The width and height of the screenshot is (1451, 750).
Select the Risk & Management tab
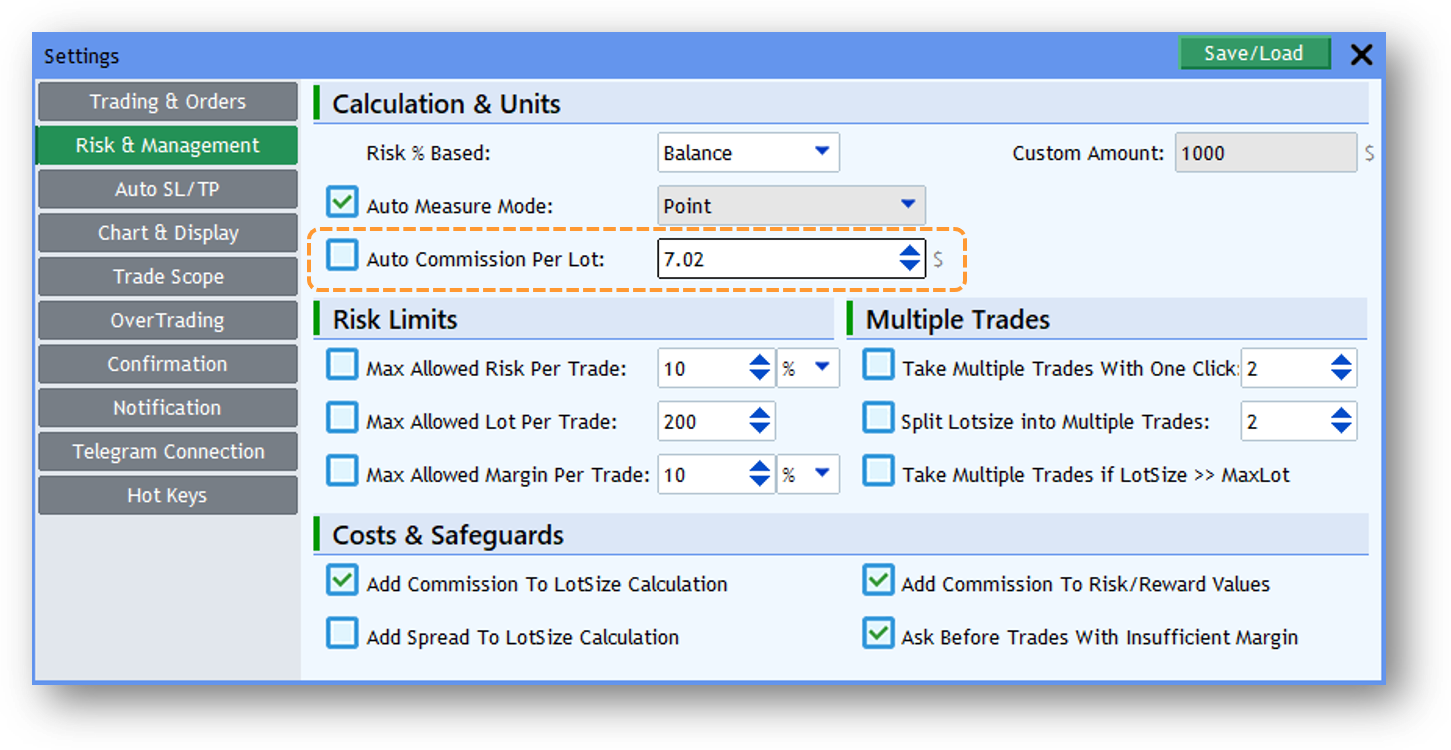click(x=167, y=146)
